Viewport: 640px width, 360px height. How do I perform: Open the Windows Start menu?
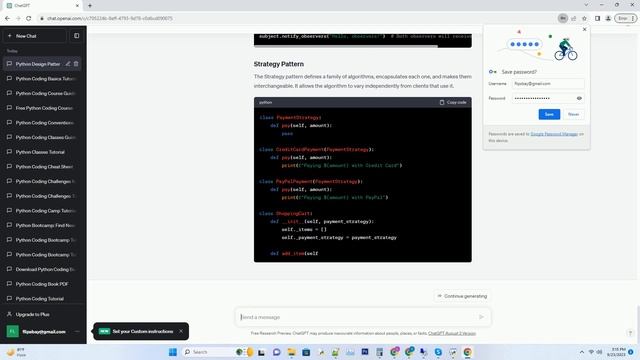(173, 352)
